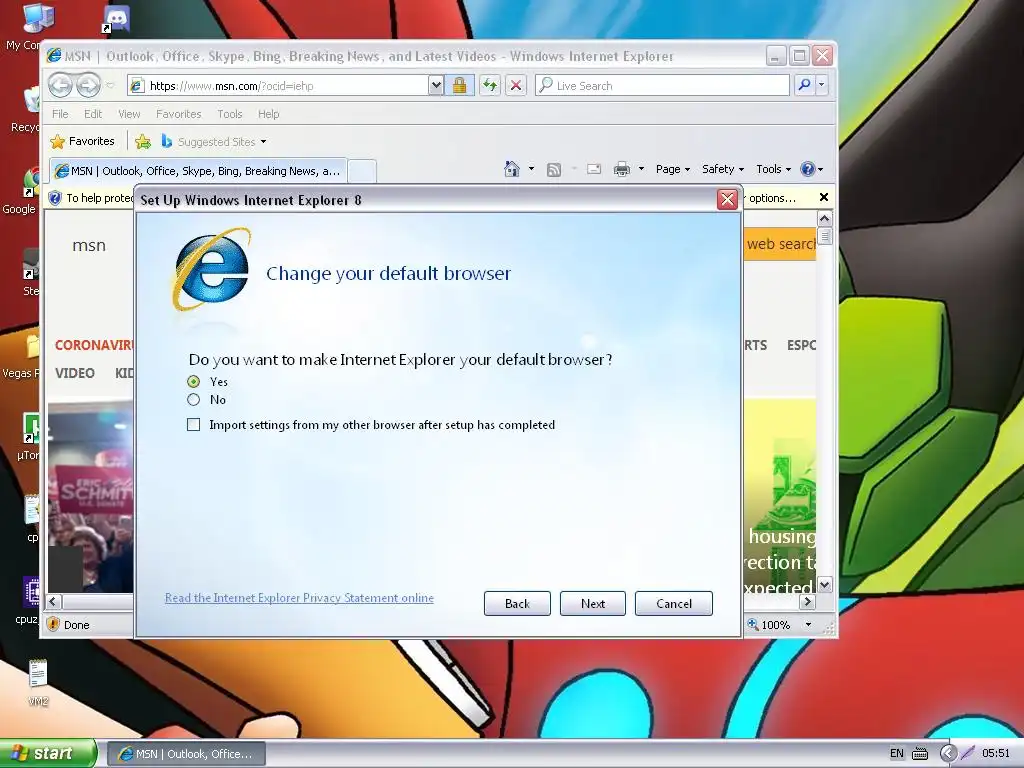Open the Help menu
Image resolution: width=1024 pixels, height=768 pixels.
(x=268, y=114)
